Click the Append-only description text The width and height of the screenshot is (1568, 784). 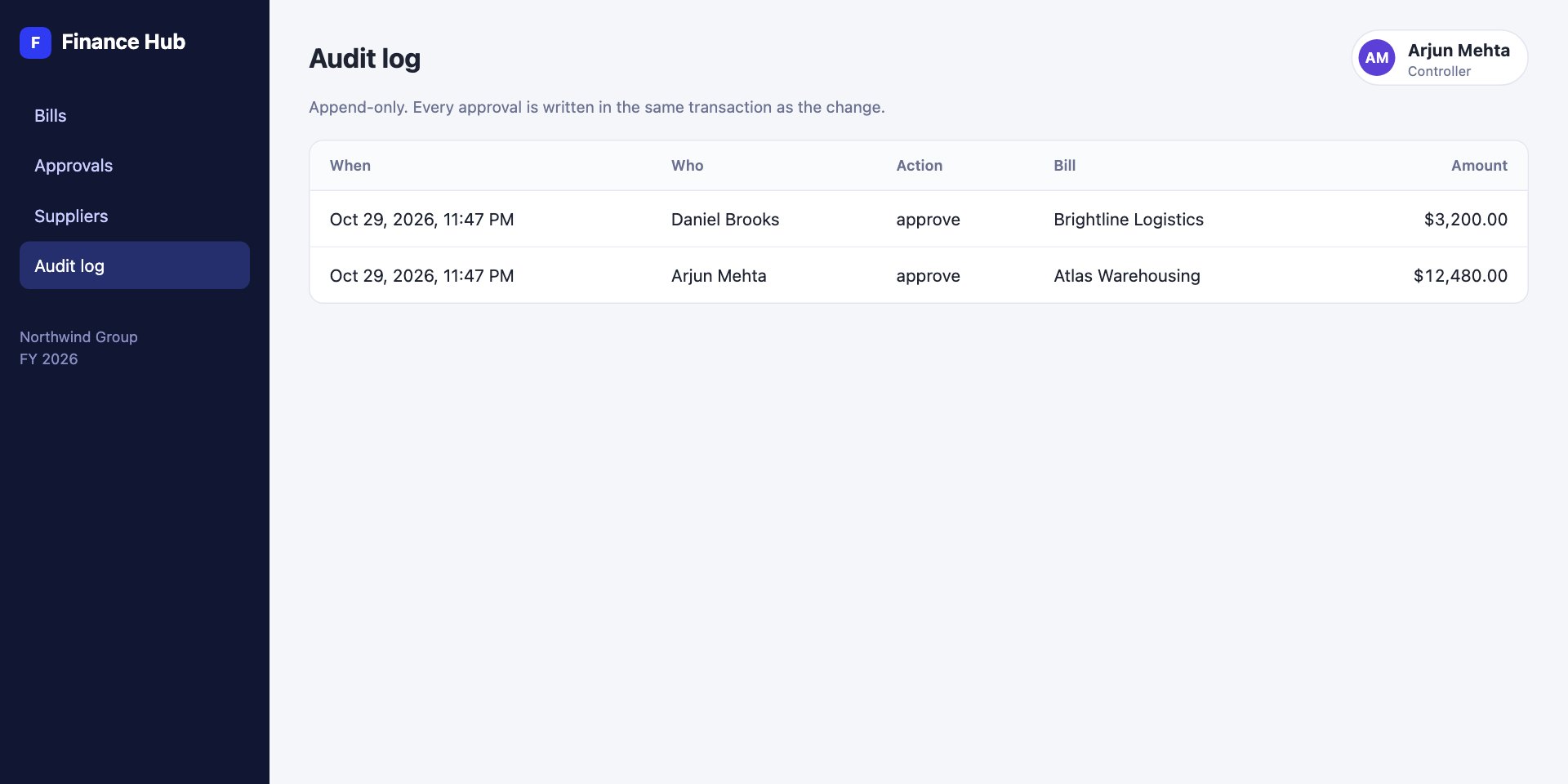click(597, 107)
